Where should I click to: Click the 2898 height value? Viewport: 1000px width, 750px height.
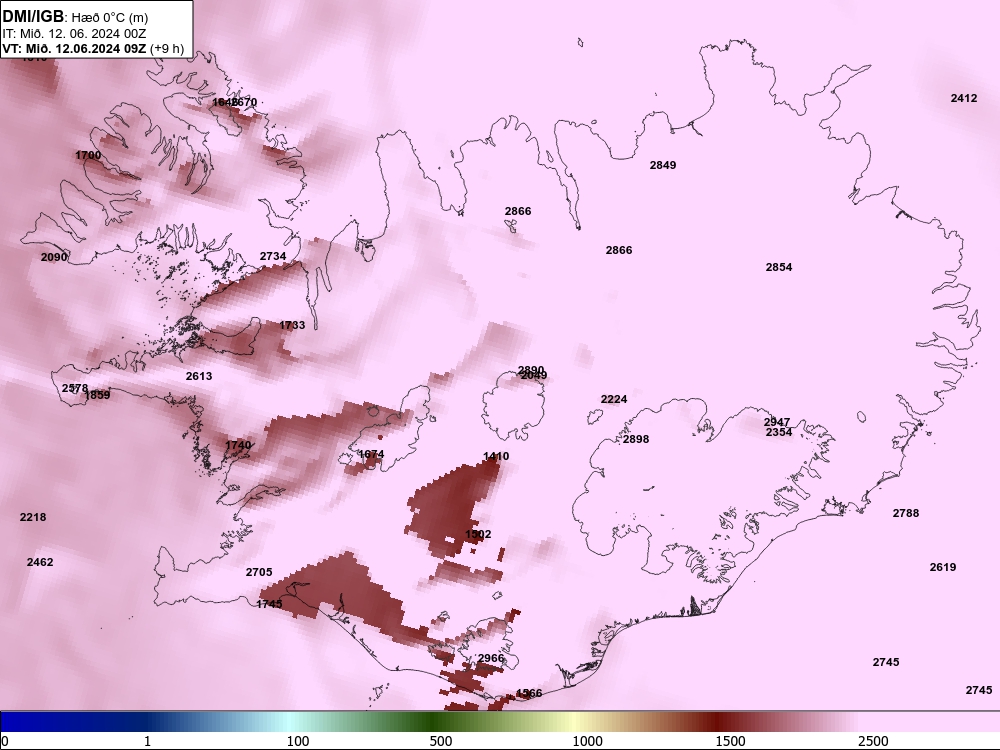(636, 439)
